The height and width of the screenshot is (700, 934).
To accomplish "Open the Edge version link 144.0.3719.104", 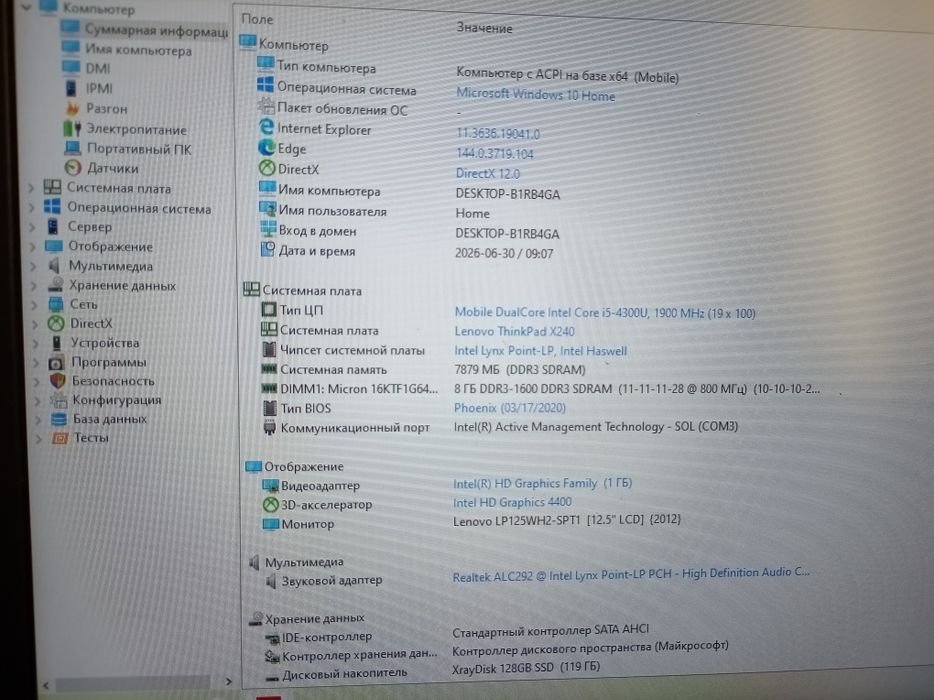I will tap(494, 154).
